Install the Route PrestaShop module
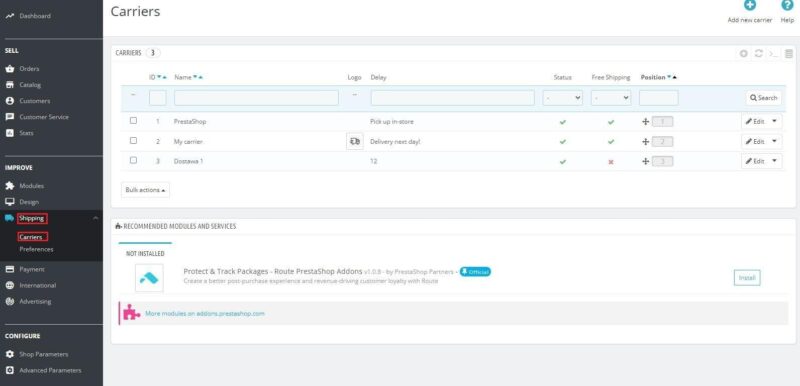Image resolution: width=800 pixels, height=386 pixels. [747, 278]
